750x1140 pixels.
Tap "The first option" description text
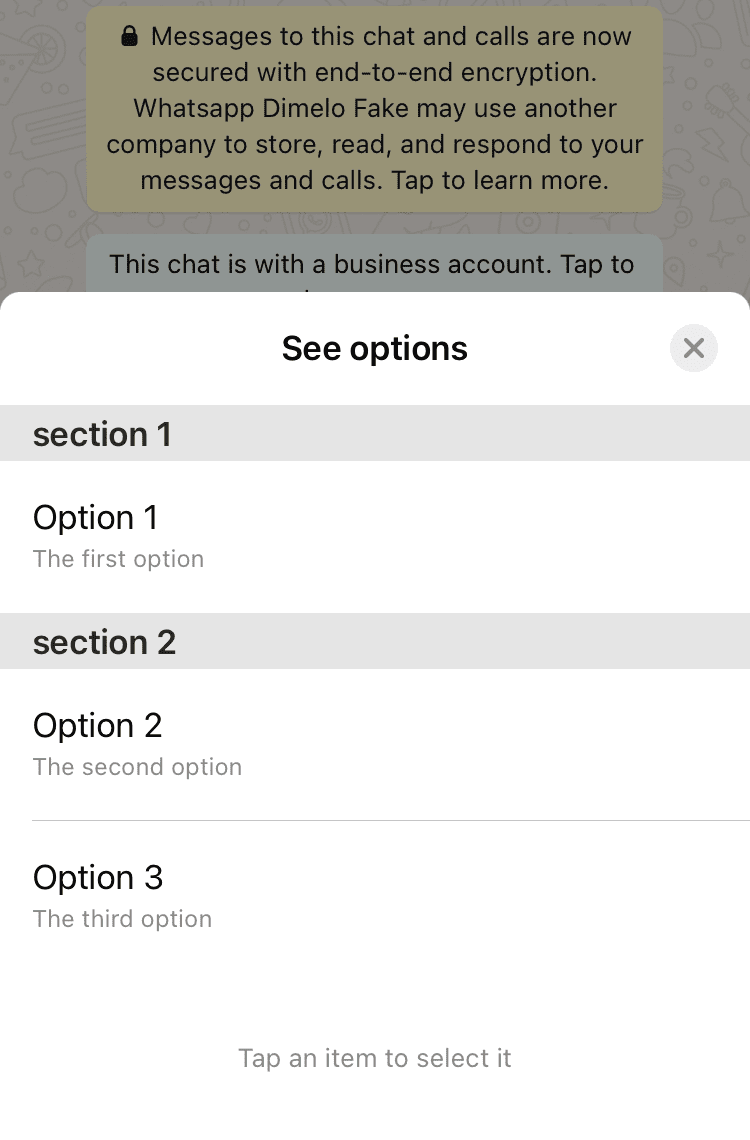(118, 559)
